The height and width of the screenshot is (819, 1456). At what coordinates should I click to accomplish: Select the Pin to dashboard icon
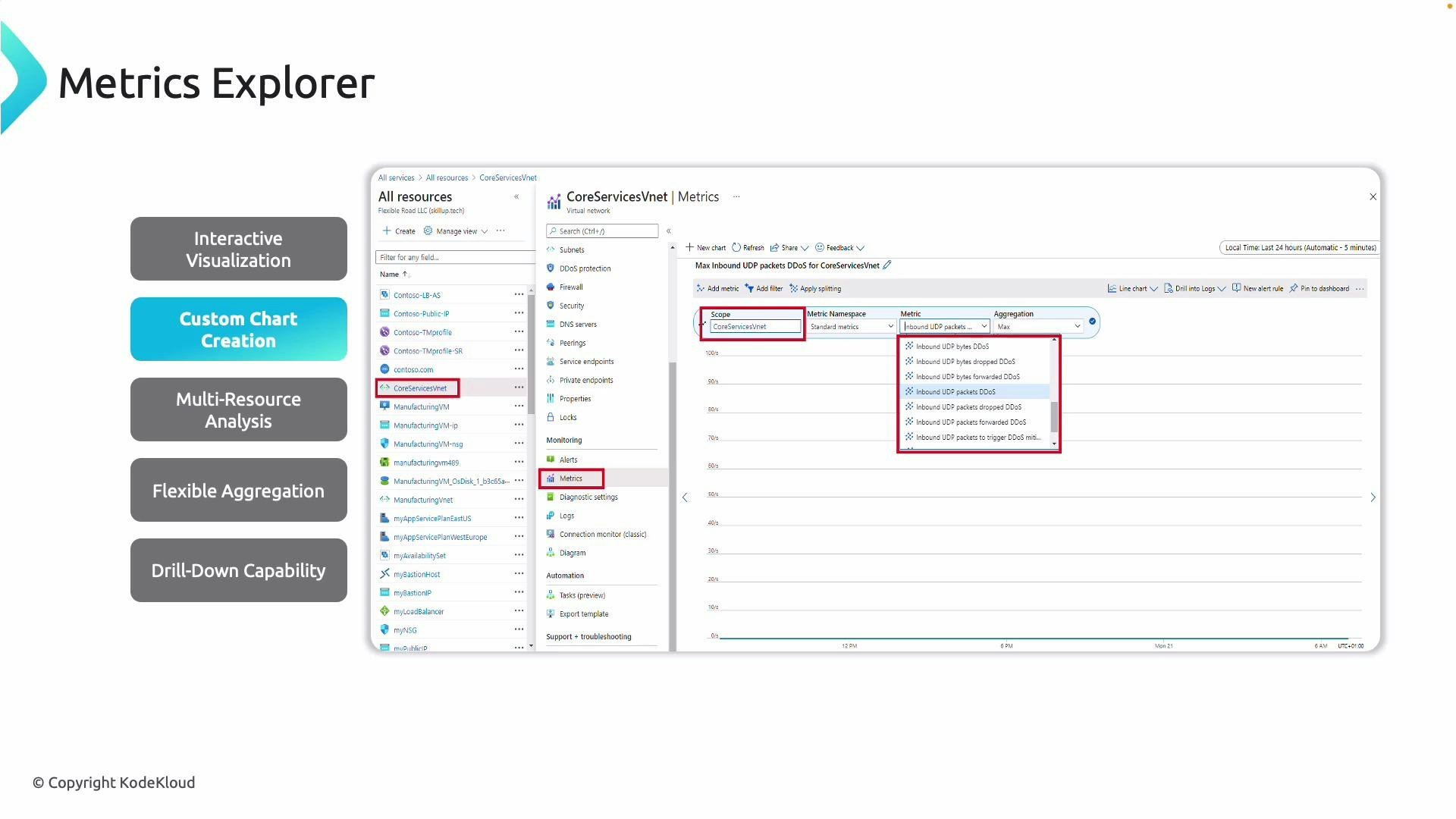[x=1293, y=288]
